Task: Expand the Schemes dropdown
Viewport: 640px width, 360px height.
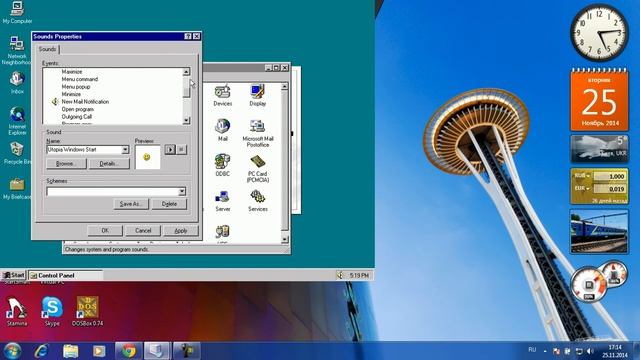Action: coord(182,191)
